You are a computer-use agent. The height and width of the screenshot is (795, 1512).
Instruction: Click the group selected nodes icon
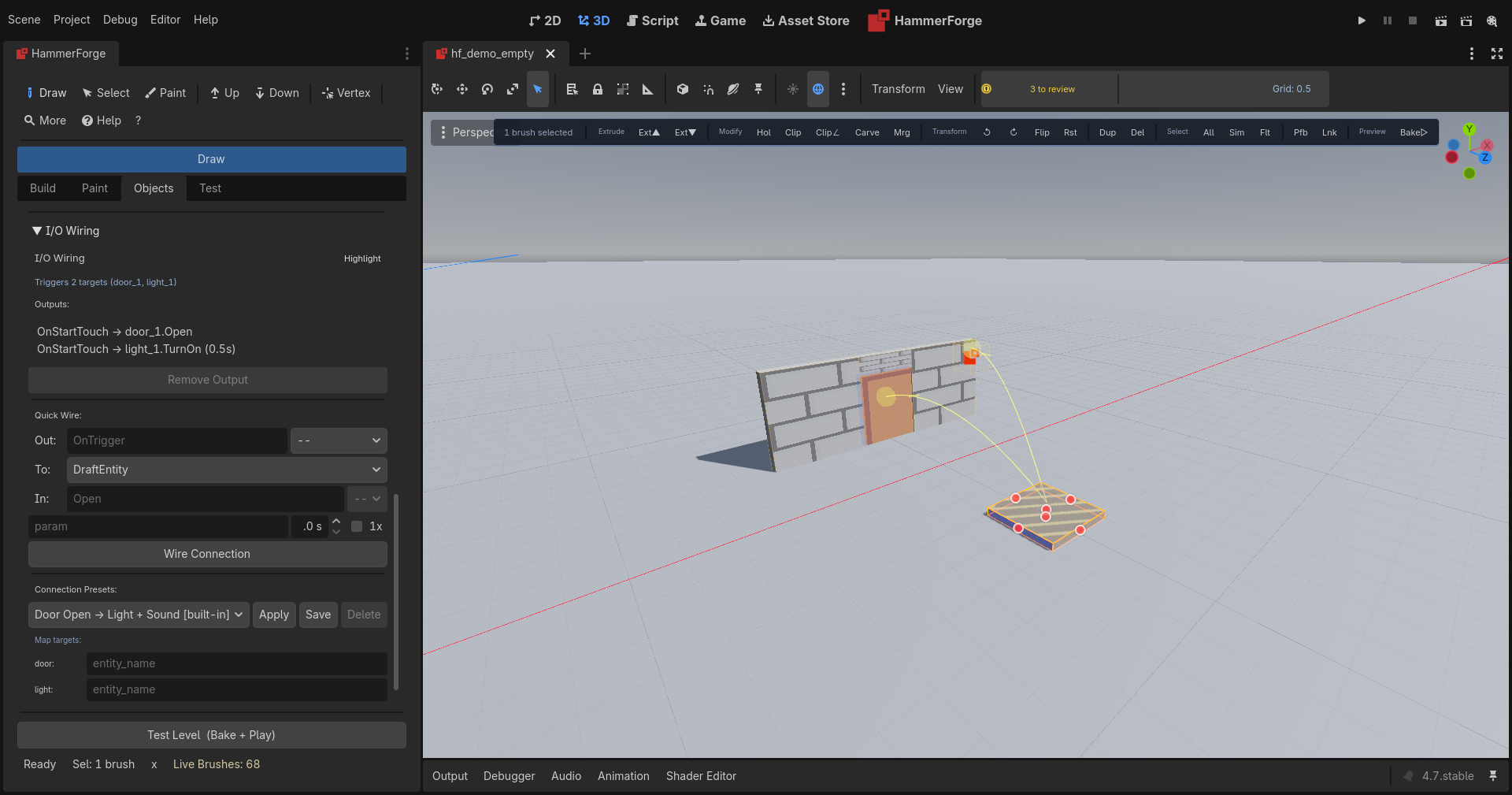point(623,89)
